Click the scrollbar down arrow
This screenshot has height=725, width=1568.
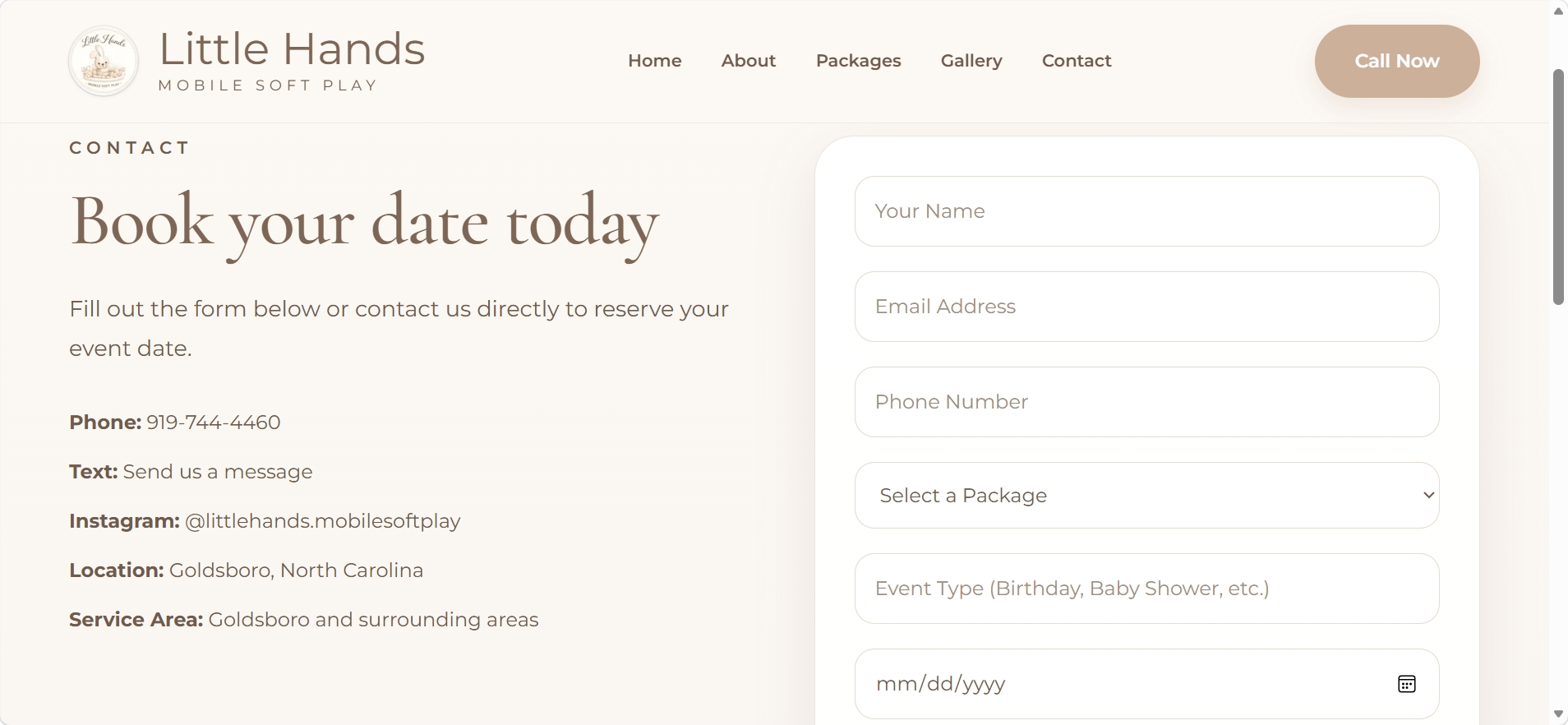click(x=1558, y=714)
